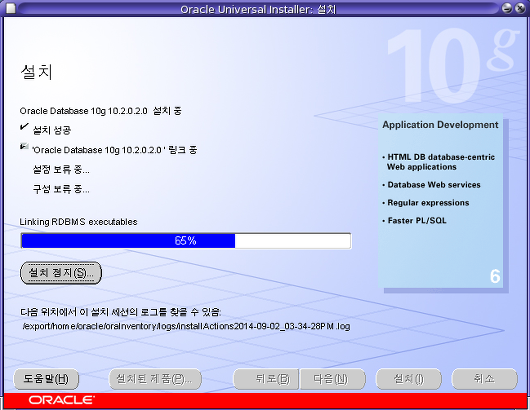The width and height of the screenshot is (530, 410).
Task: Click the slide number 6 in the info panel
Action: 495,276
